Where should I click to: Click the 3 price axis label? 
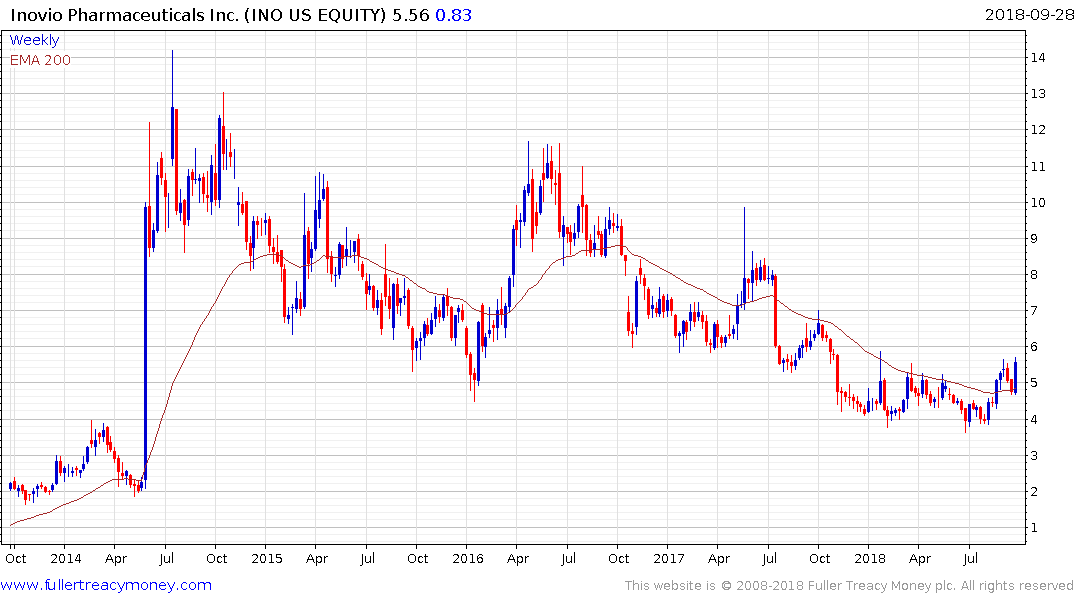[1035, 455]
